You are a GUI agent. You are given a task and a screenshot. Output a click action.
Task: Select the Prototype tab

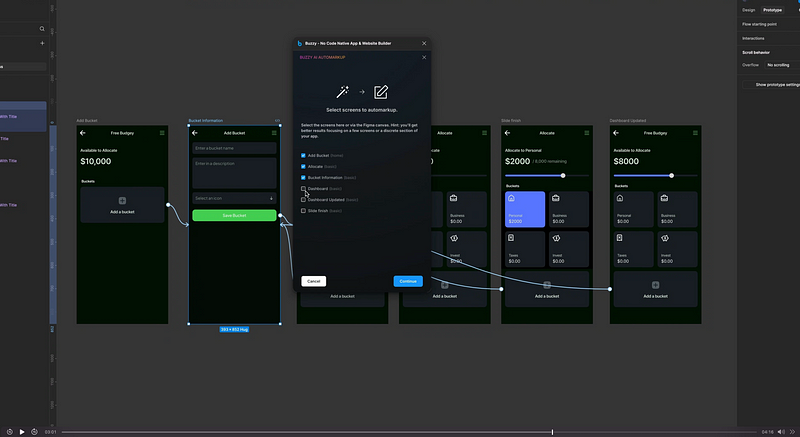(772, 10)
